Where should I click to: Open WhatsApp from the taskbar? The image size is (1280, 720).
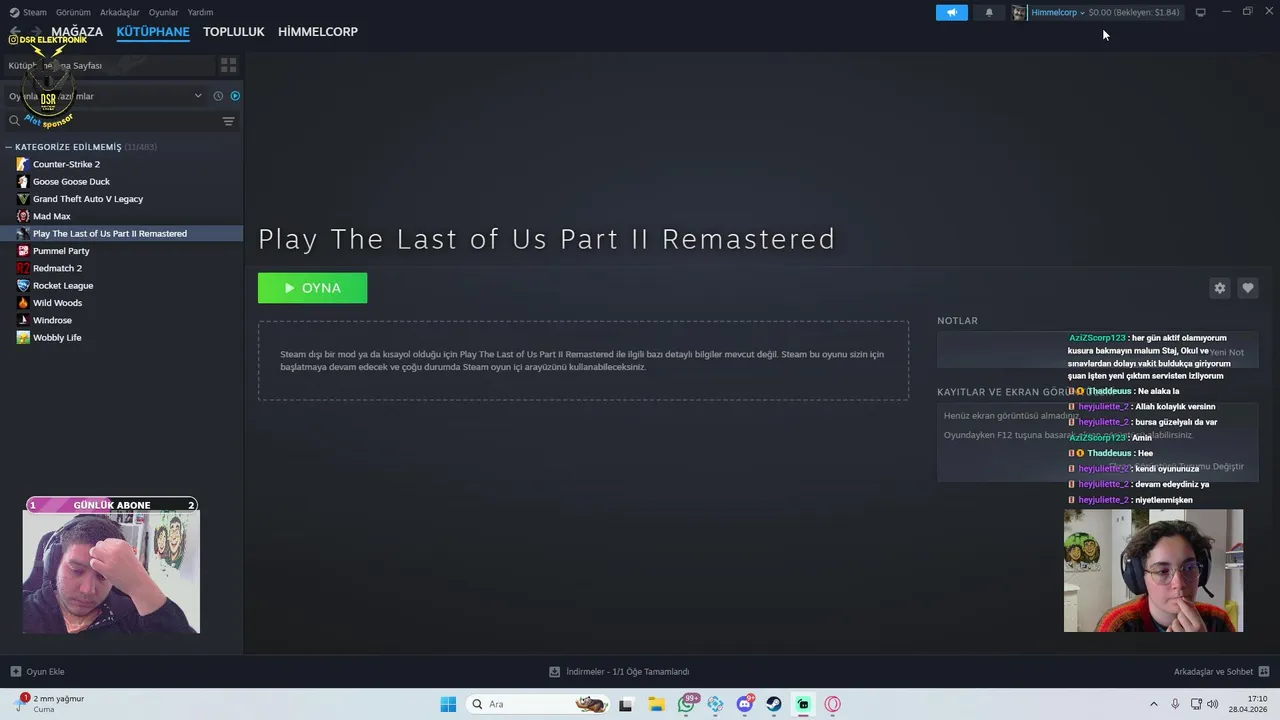[x=686, y=704]
